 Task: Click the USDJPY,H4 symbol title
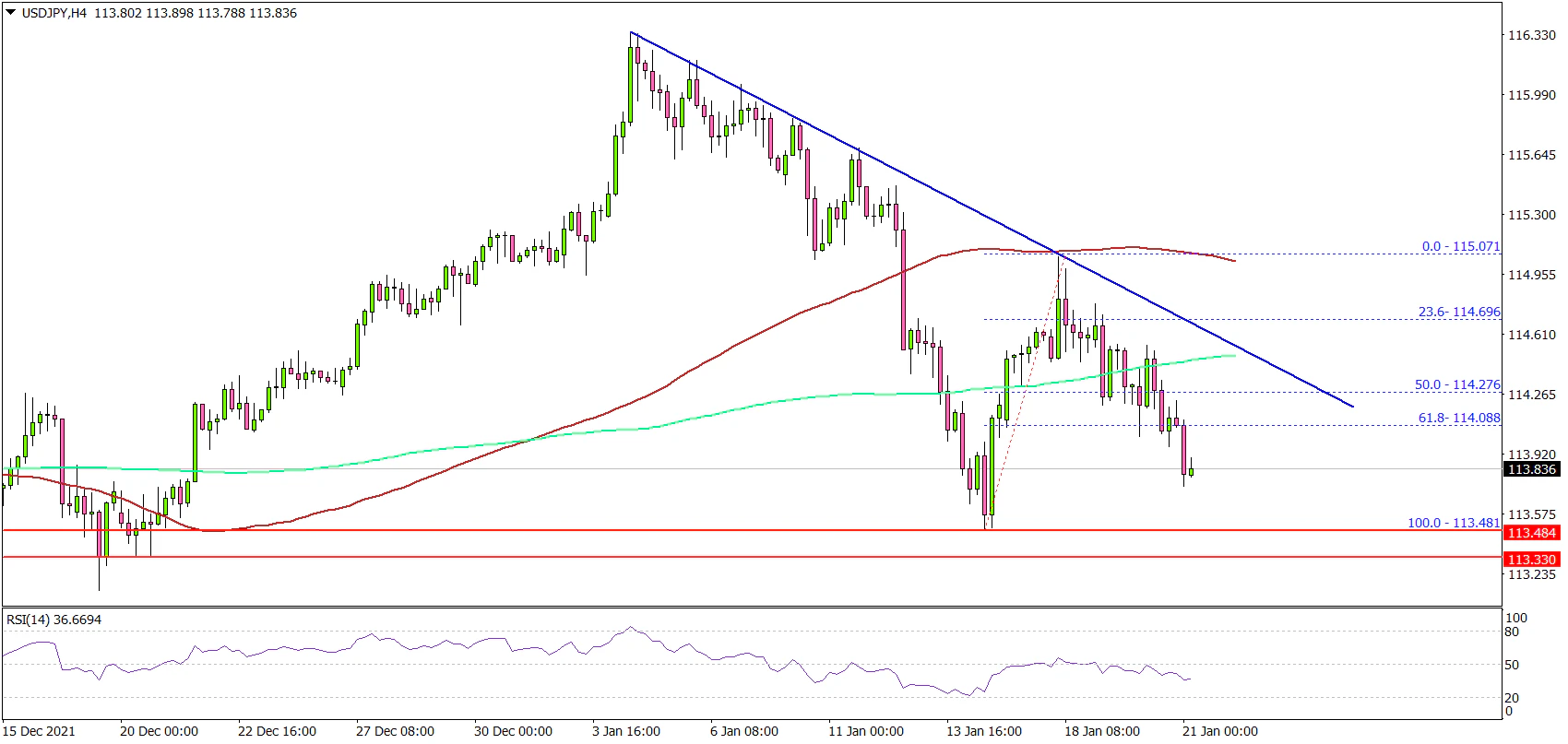(x=54, y=13)
